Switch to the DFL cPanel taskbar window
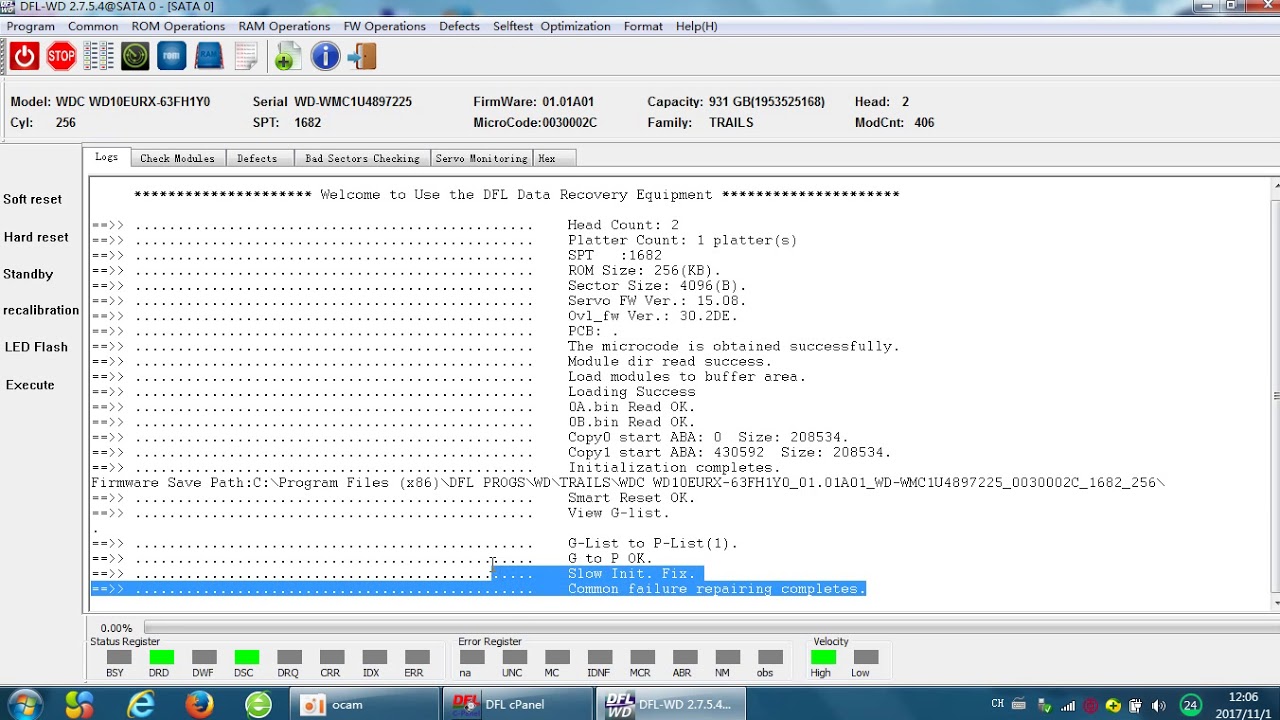 (x=516, y=704)
